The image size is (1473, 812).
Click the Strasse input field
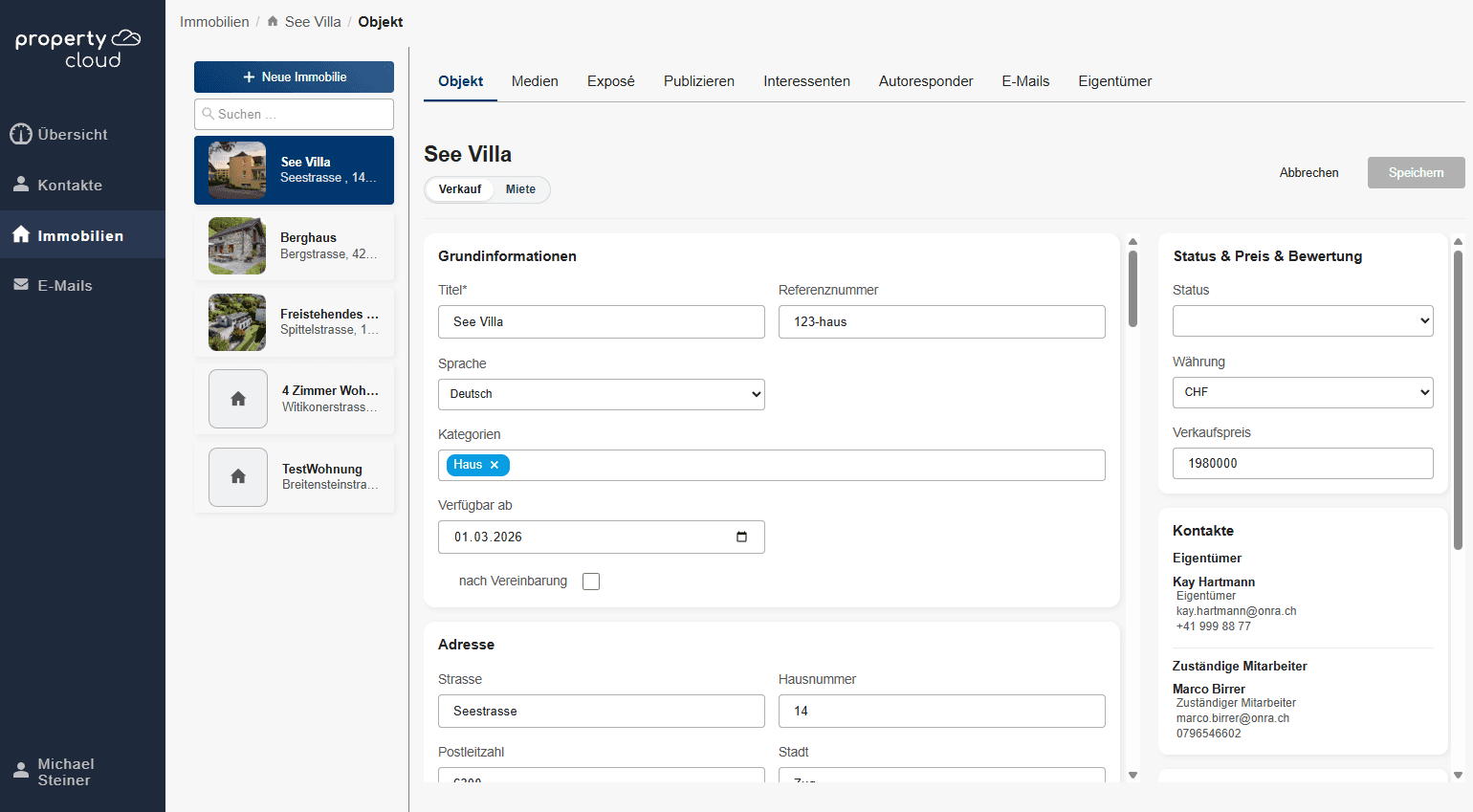(x=602, y=711)
